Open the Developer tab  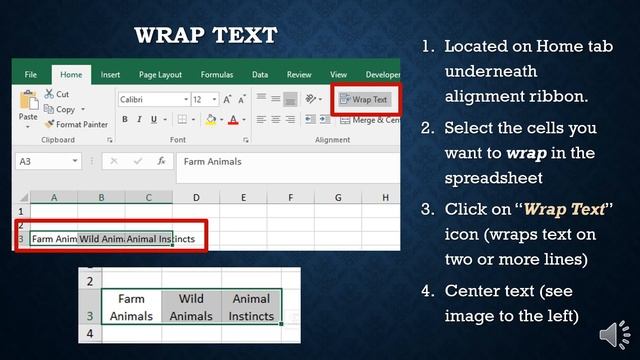(382, 75)
